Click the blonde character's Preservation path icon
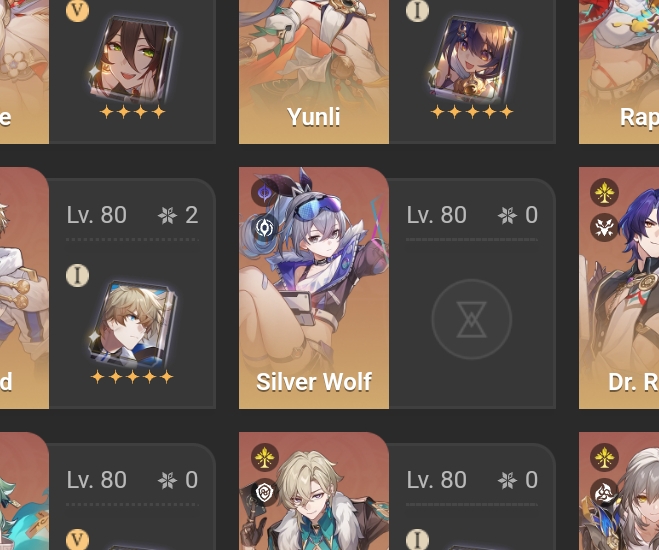 coord(265,492)
